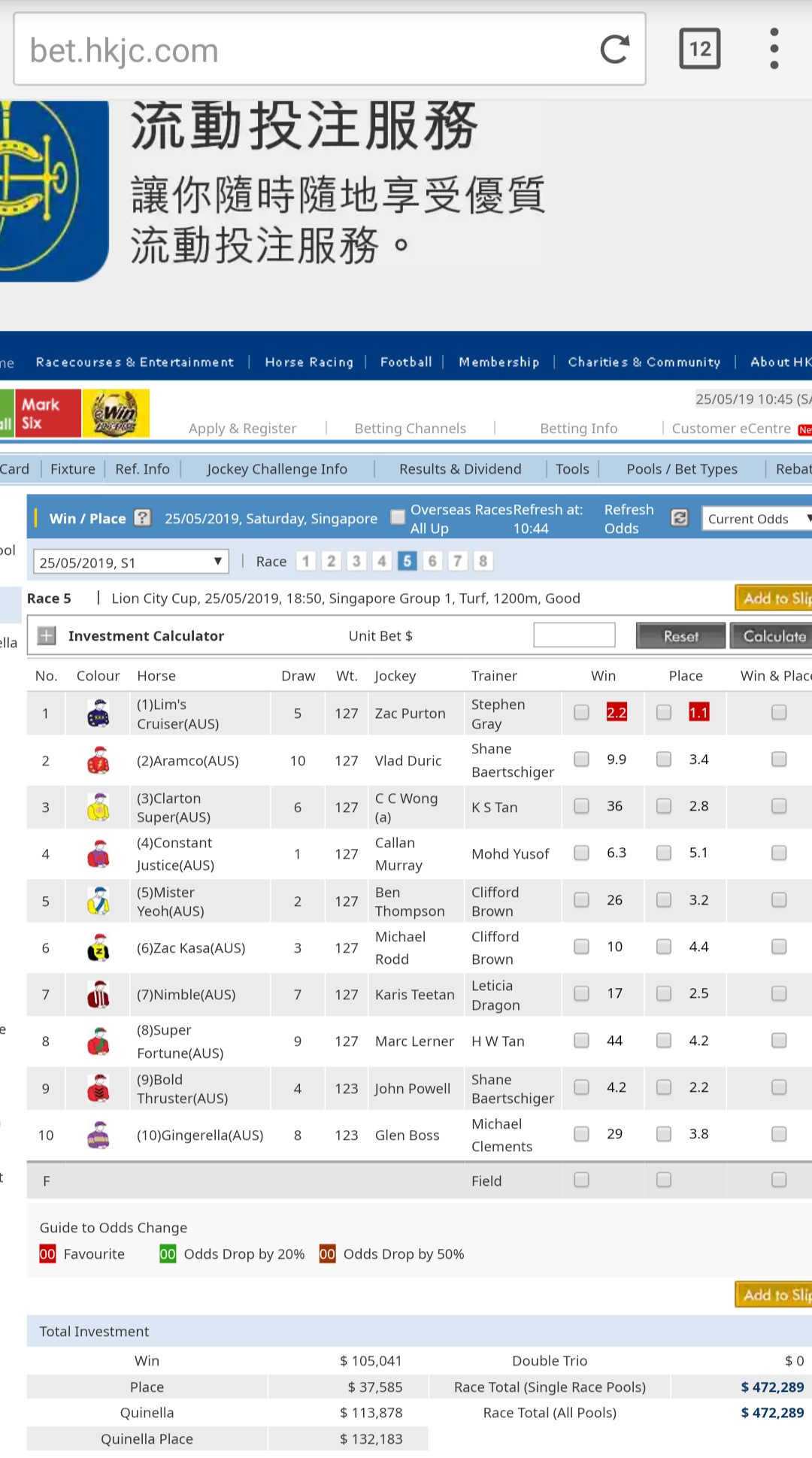Tick the Field Place checkbox

pyautogui.click(x=663, y=1180)
